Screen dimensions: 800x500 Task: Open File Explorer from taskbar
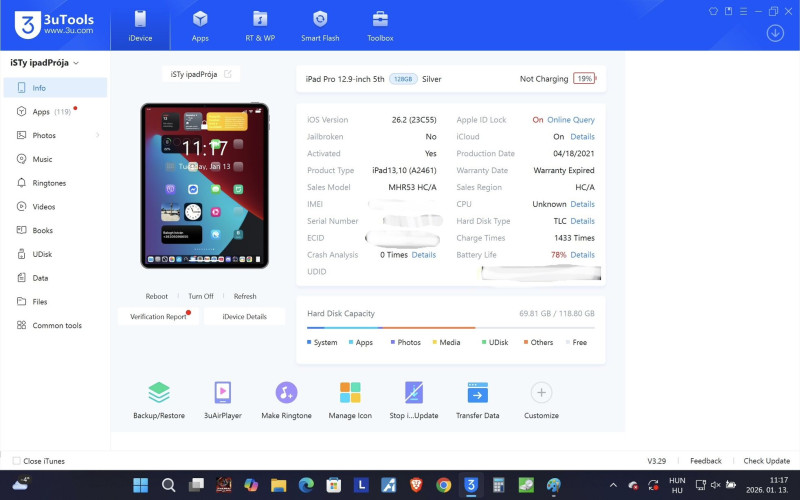tap(279, 485)
